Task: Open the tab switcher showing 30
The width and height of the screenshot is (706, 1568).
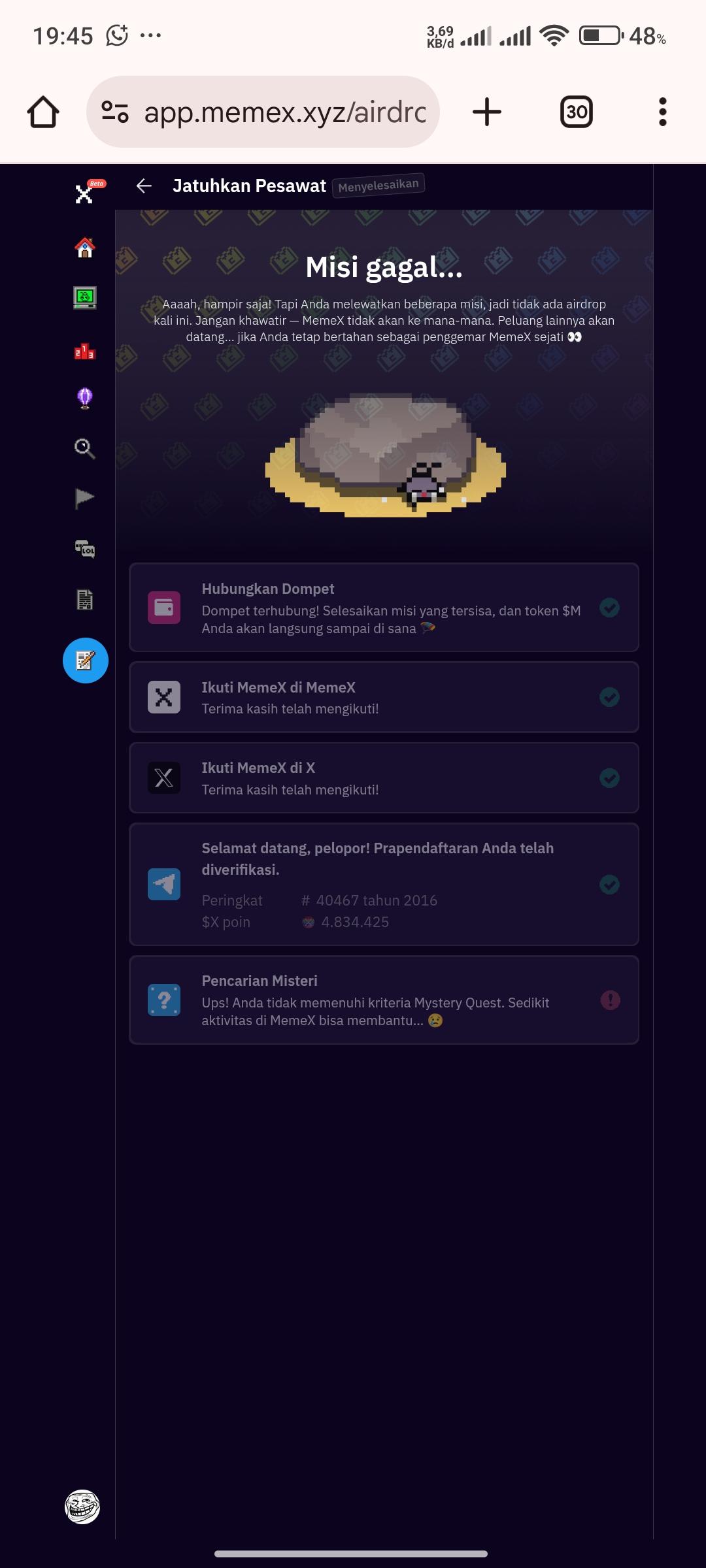Action: (577, 112)
